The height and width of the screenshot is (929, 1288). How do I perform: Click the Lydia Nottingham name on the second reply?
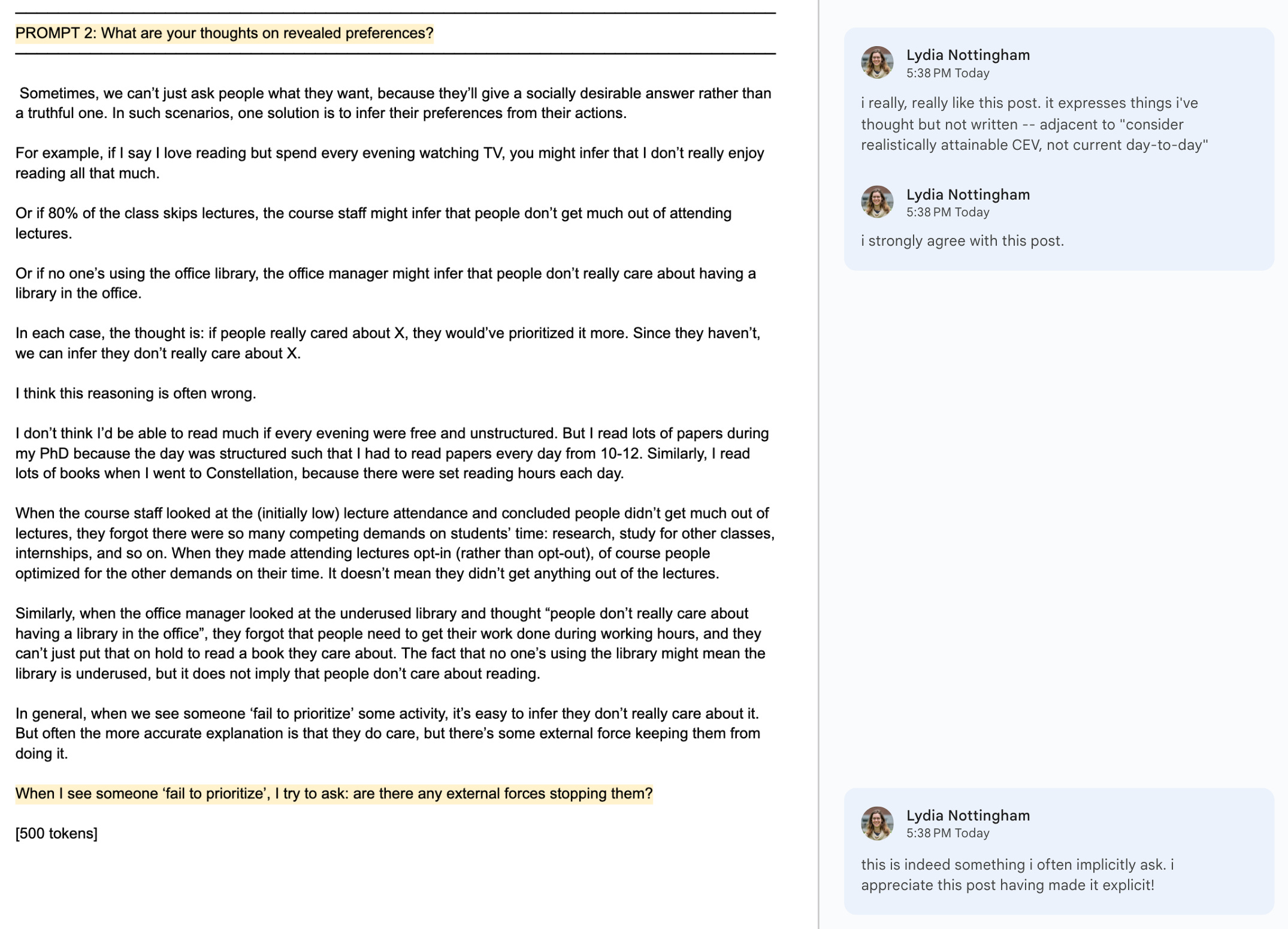(x=968, y=194)
